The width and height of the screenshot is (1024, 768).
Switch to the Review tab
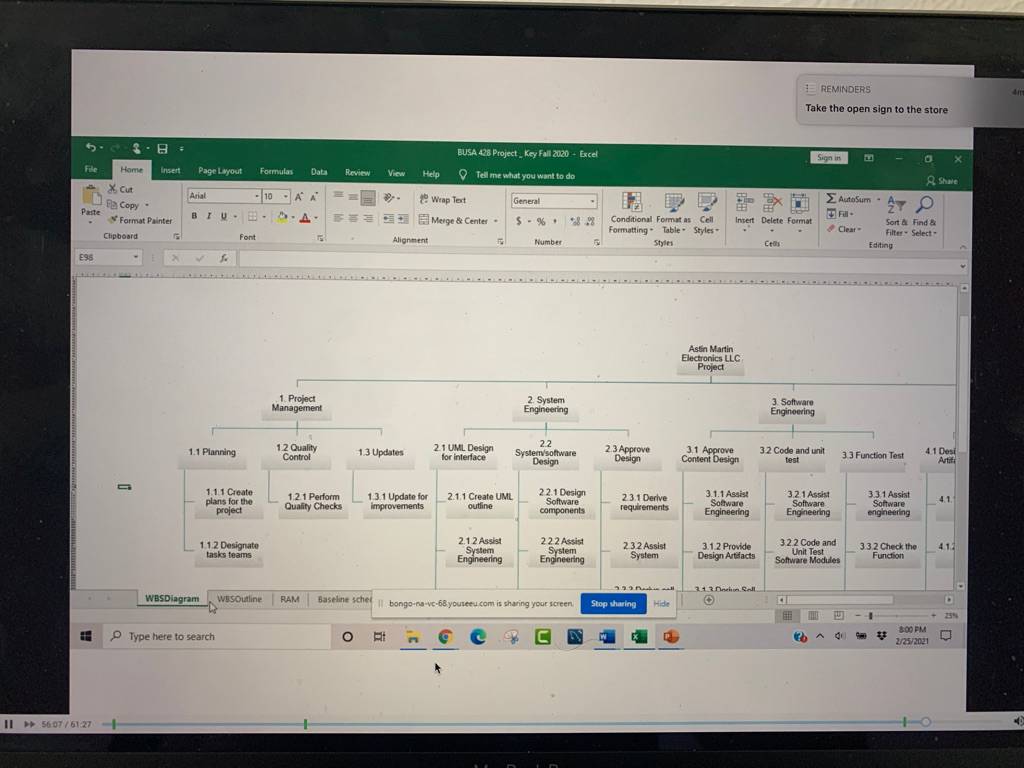[x=357, y=172]
